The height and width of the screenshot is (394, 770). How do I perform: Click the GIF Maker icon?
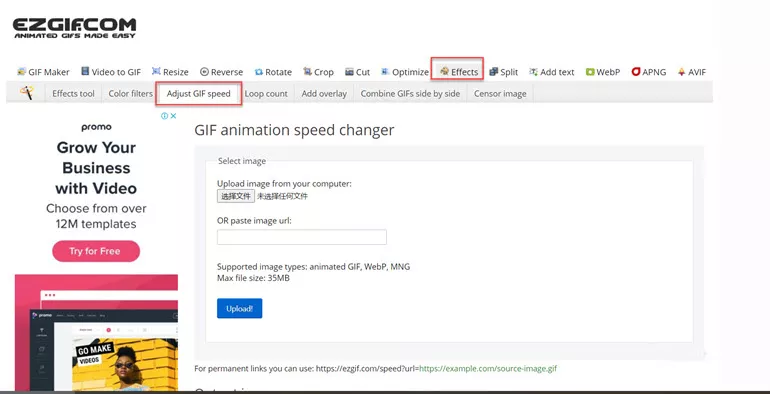(x=21, y=72)
